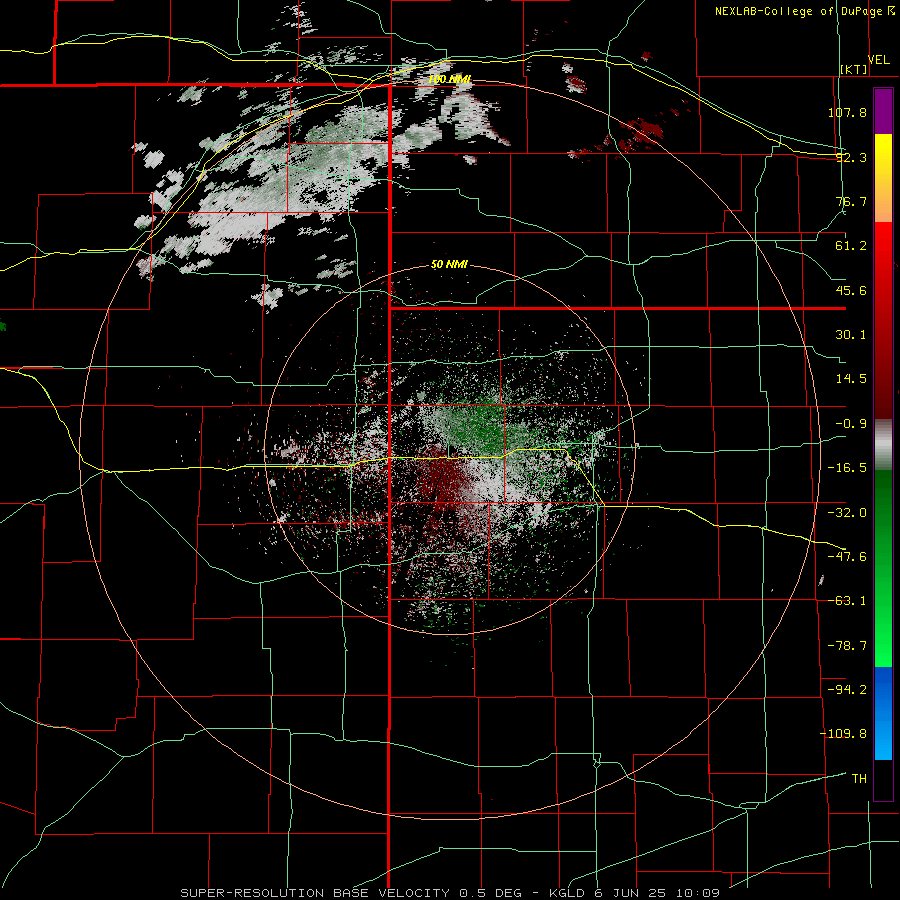
Task: Click the -78.7 velocity scale value
Action: [847, 646]
